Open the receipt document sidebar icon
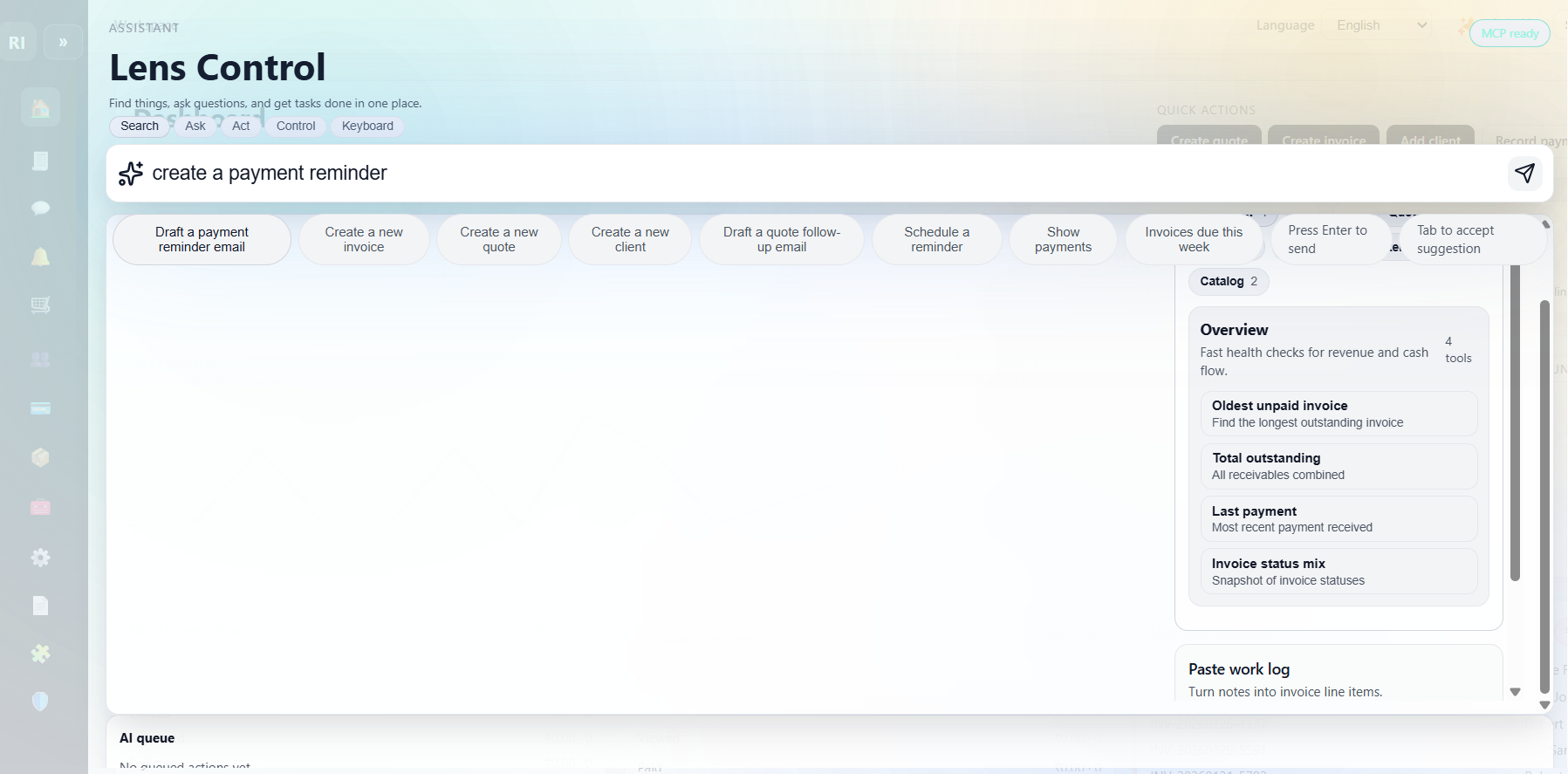The height and width of the screenshot is (774, 1568). point(40,161)
